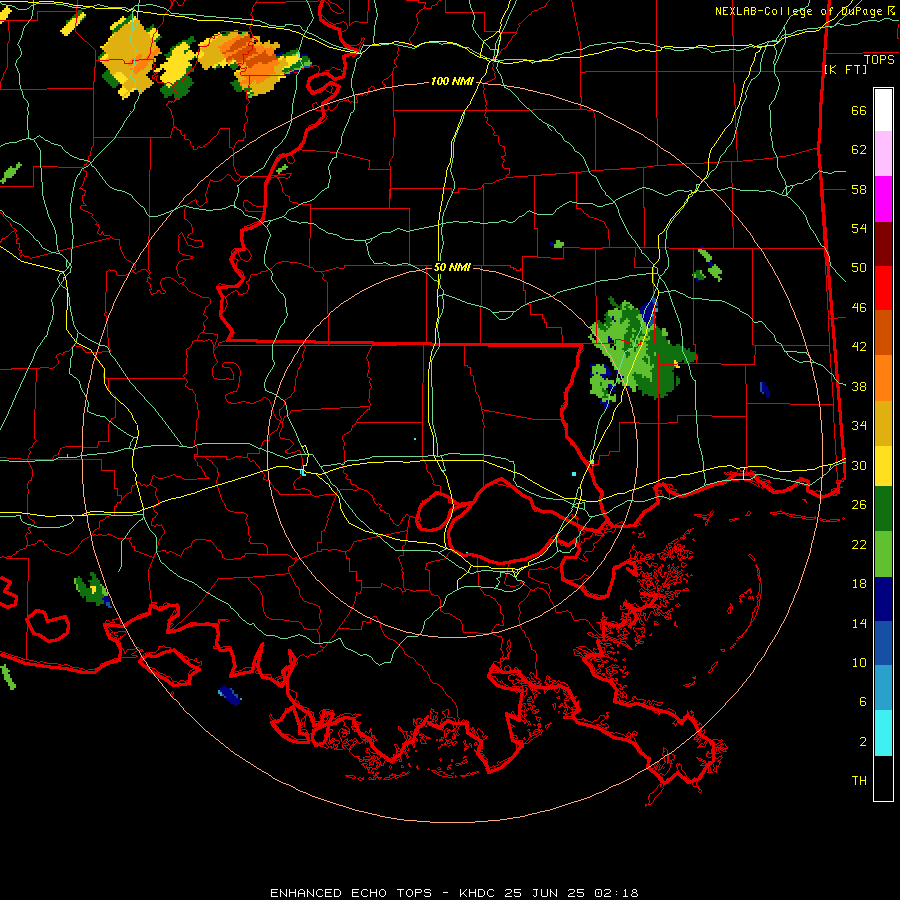Click the light pink legend swatch

pyautogui.click(x=883, y=153)
